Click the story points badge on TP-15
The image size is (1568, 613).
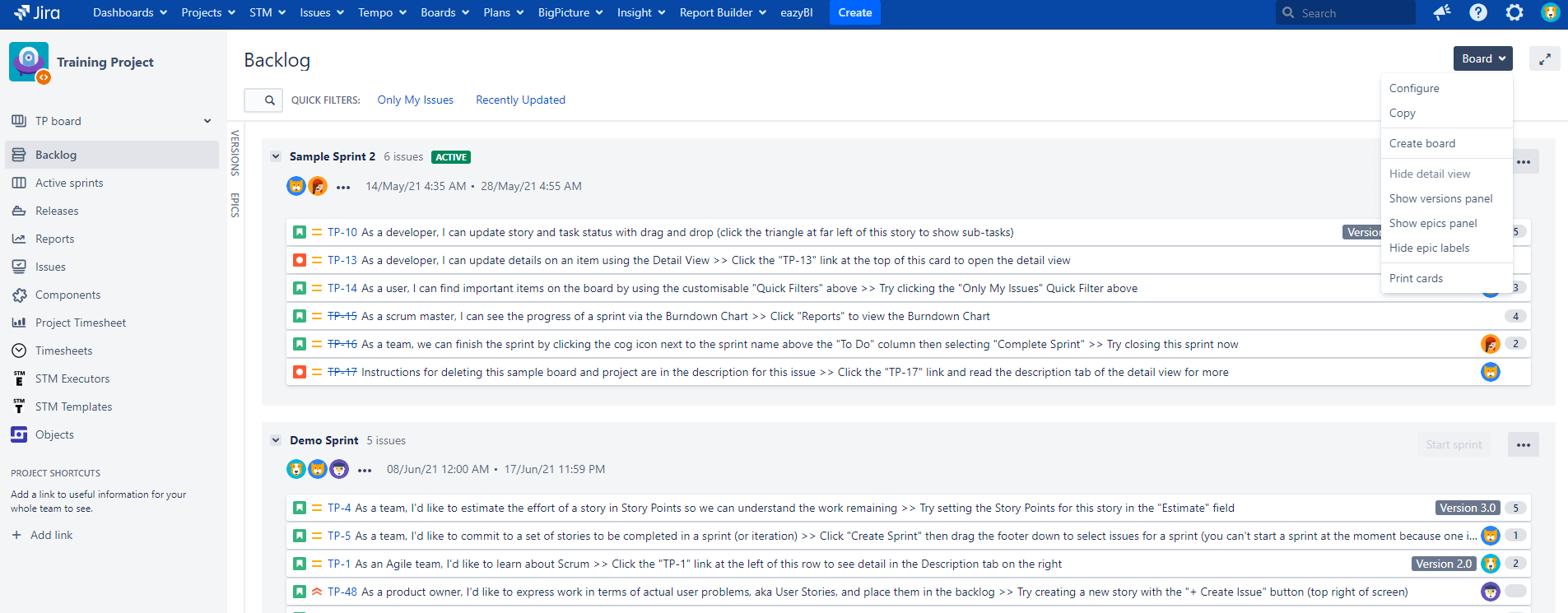point(1515,316)
